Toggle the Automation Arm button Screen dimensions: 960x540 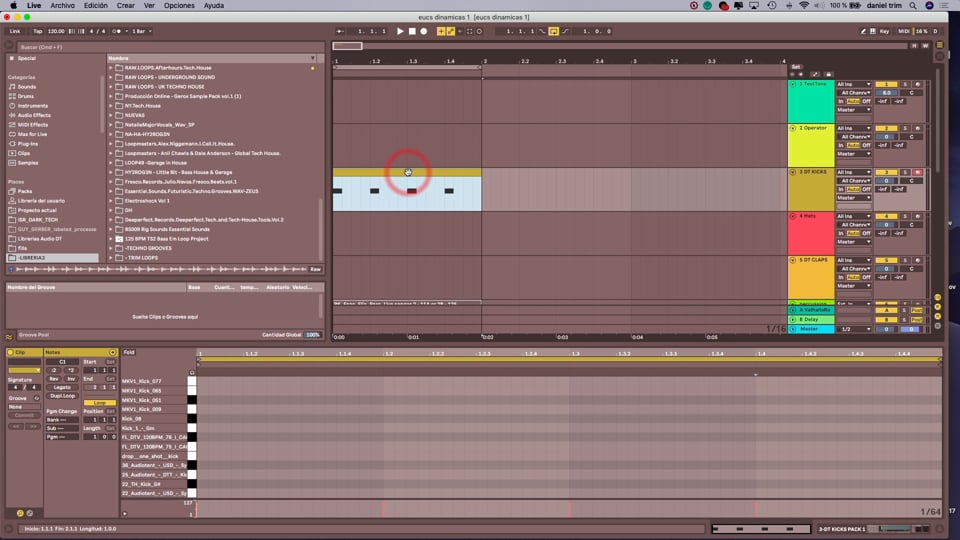[x=451, y=31]
